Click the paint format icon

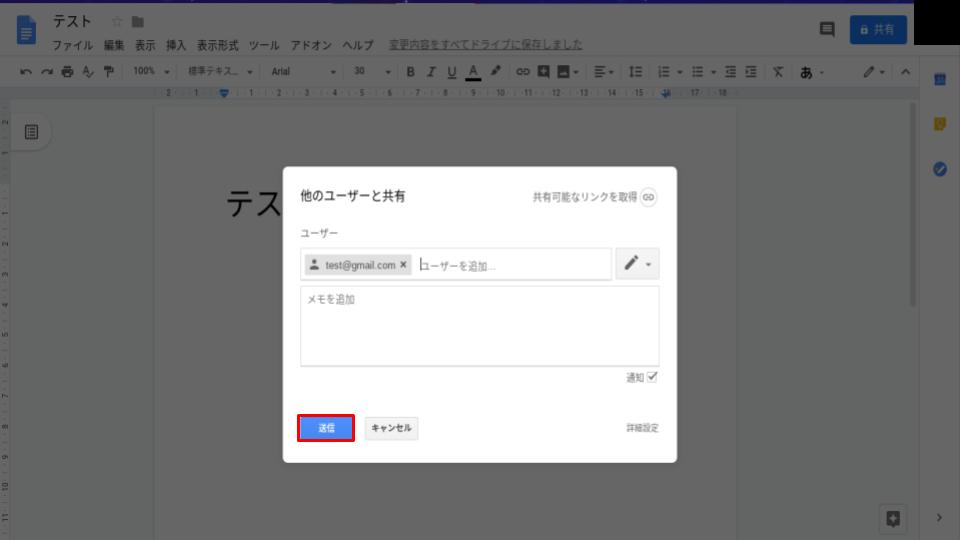pyautogui.click(x=109, y=72)
